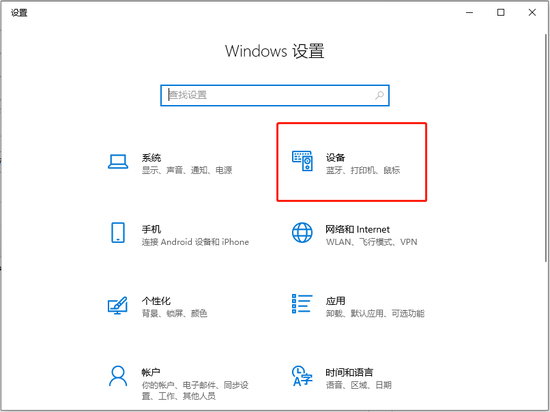550x412 pixels.
Task: Maximize the 设置 window
Action: [501, 13]
